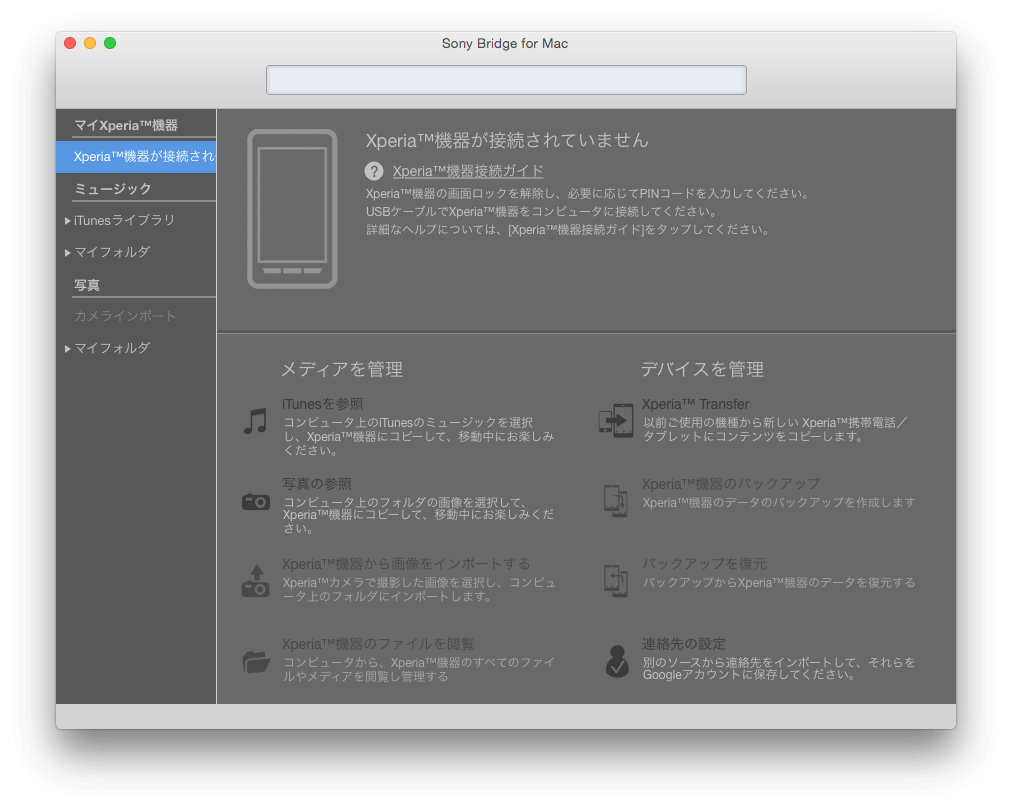
Task: Click the Sony Bridge for Mac title
Action: coord(505,43)
